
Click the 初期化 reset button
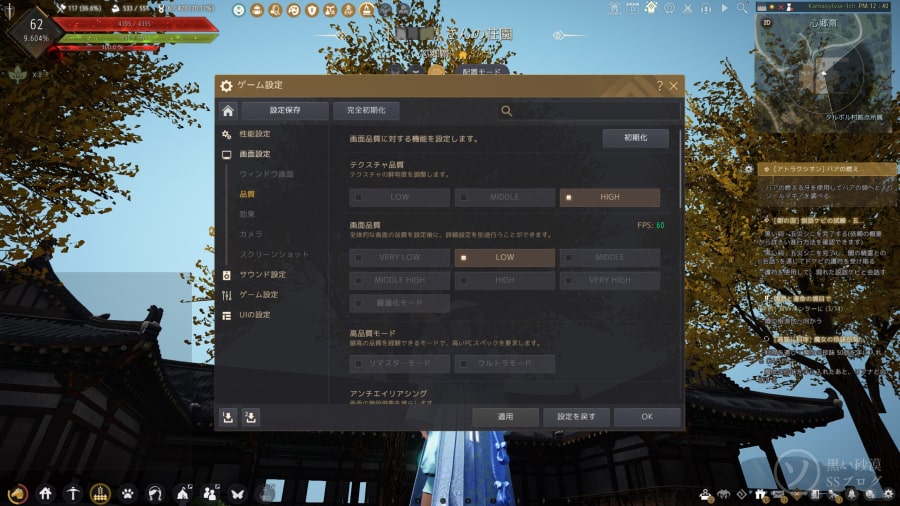click(x=635, y=138)
